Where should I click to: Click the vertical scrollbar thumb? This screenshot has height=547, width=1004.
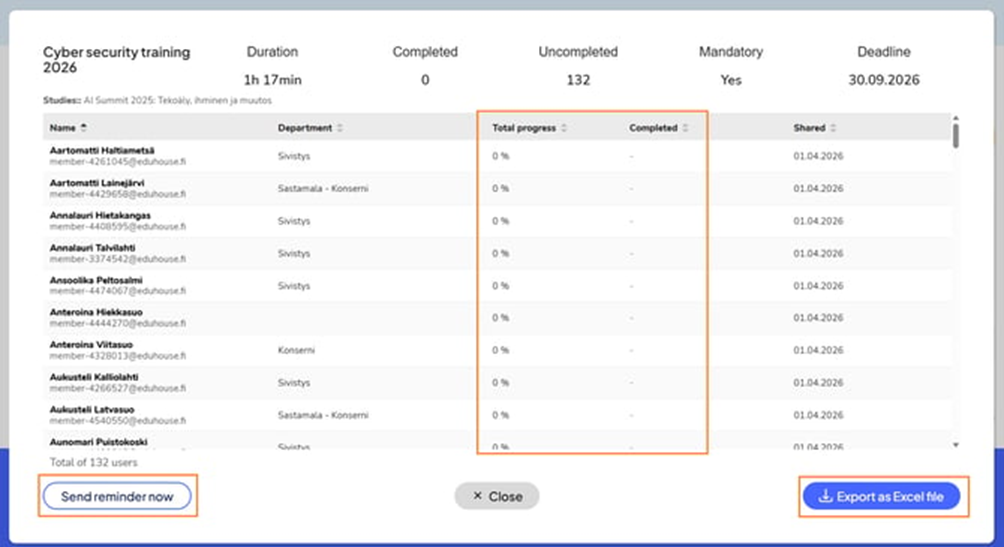click(955, 136)
